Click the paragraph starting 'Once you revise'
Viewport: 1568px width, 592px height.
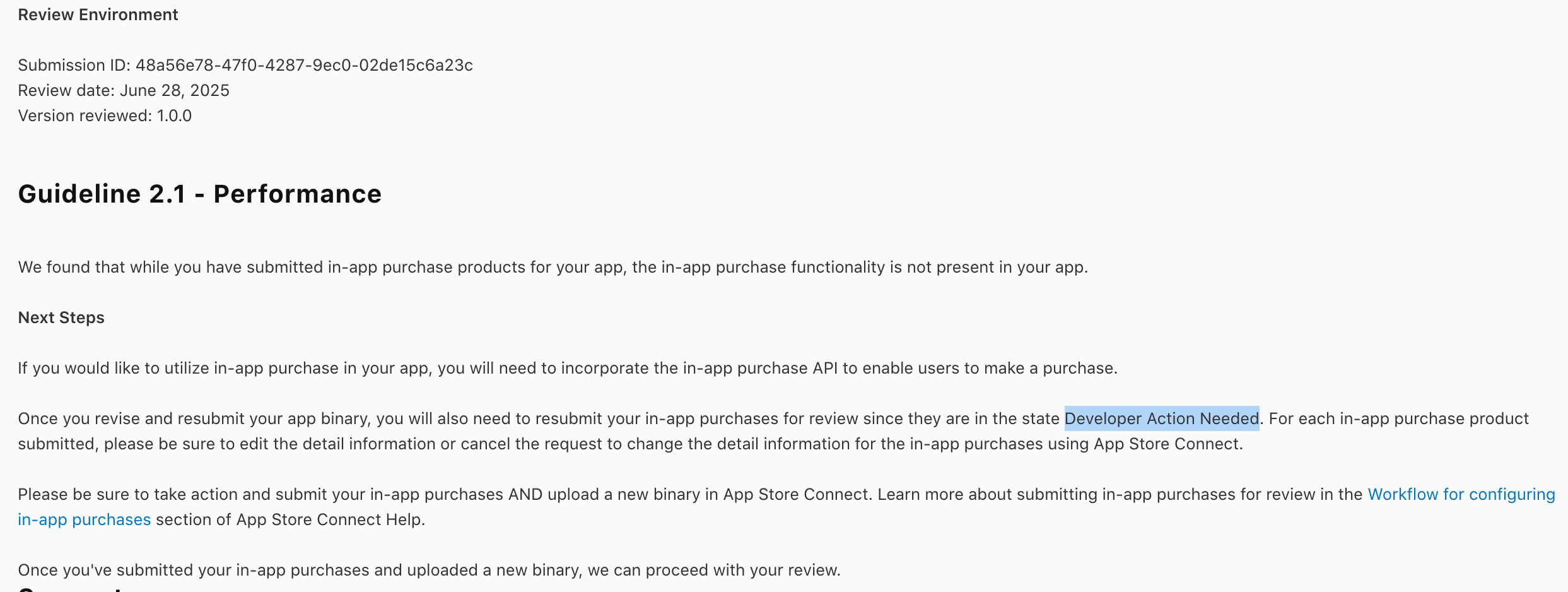pos(773,431)
